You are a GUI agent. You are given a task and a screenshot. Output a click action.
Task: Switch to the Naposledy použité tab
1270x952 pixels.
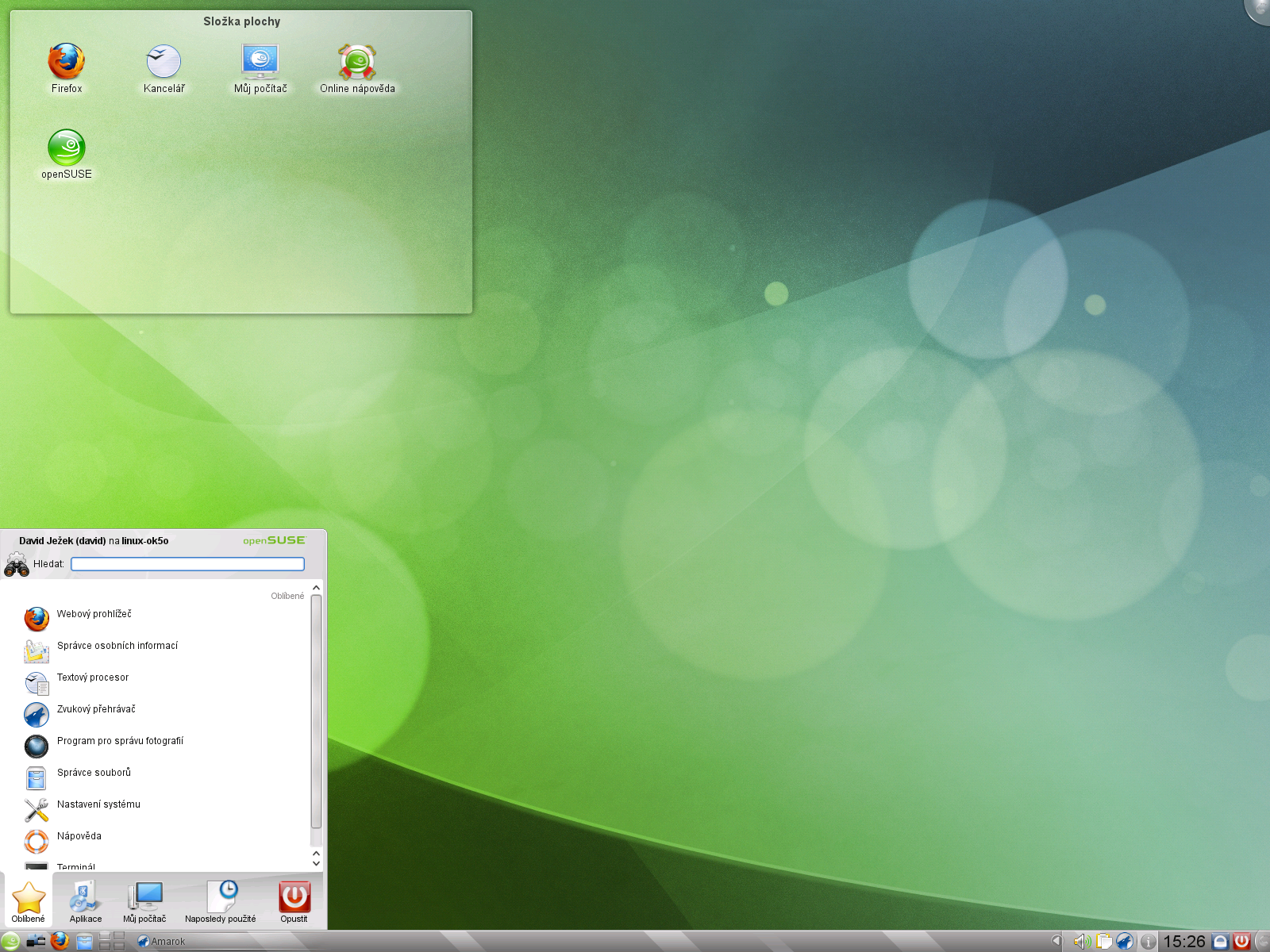221,901
